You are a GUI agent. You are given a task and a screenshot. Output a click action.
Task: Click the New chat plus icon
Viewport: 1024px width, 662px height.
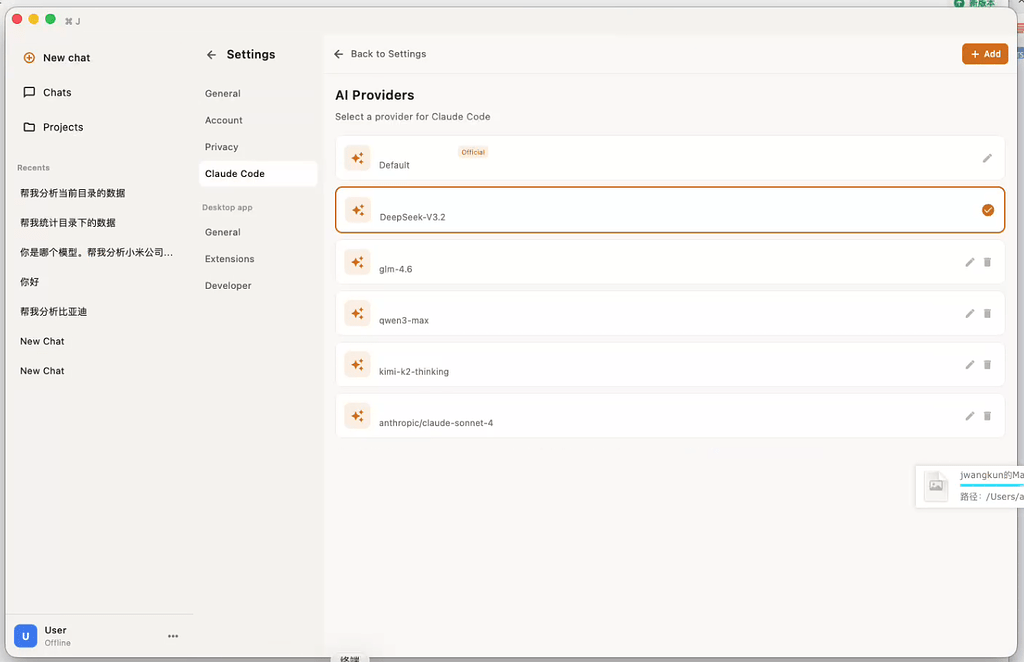pos(29,57)
